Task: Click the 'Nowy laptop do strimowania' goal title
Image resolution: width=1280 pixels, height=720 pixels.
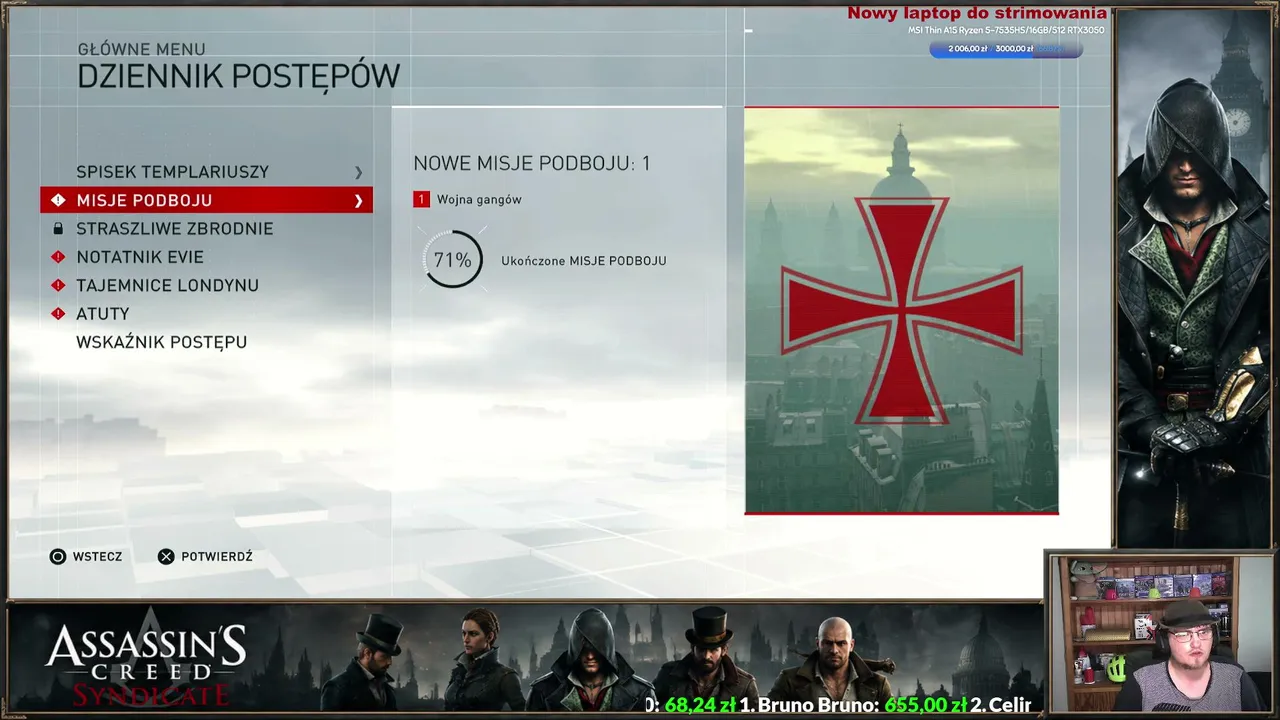Action: pos(977,13)
